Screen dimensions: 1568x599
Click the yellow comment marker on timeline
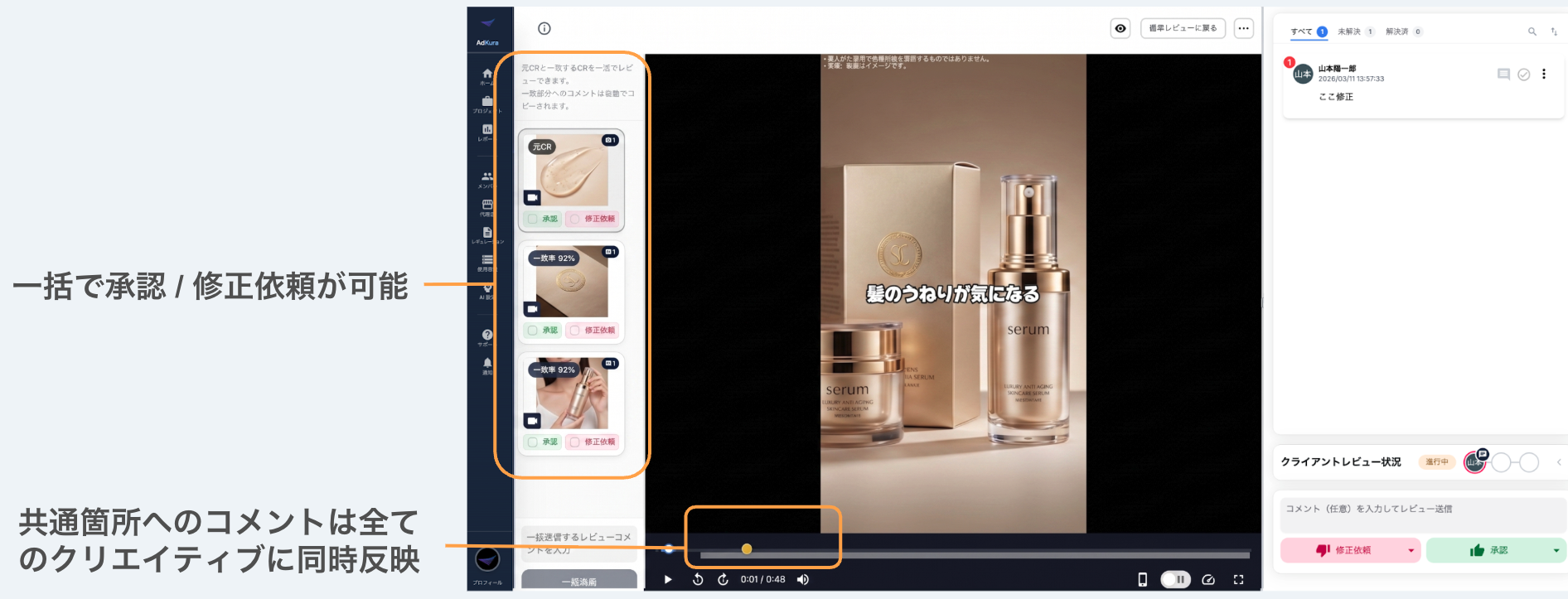click(x=747, y=548)
